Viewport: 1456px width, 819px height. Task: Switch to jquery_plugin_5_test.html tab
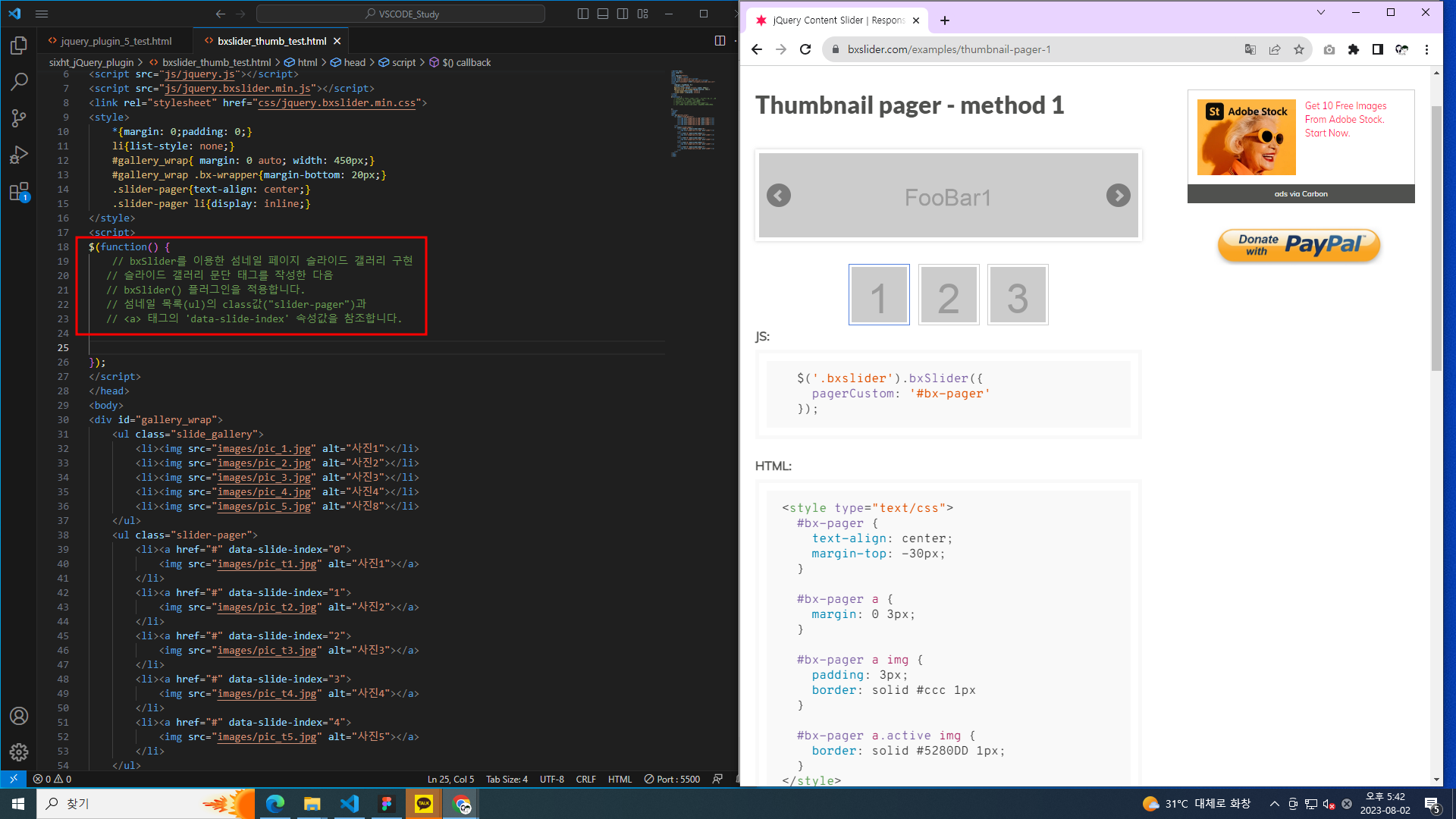click(x=116, y=41)
